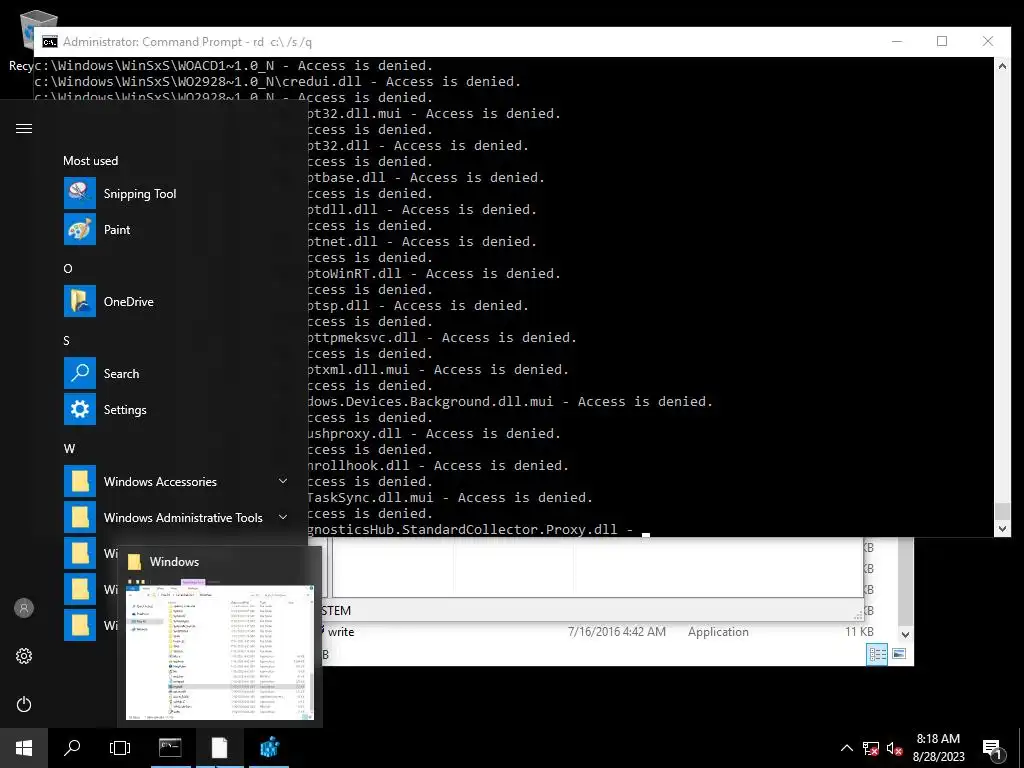The height and width of the screenshot is (768, 1024).
Task: Expand Windows Administrative Tools folder
Action: tap(283, 517)
